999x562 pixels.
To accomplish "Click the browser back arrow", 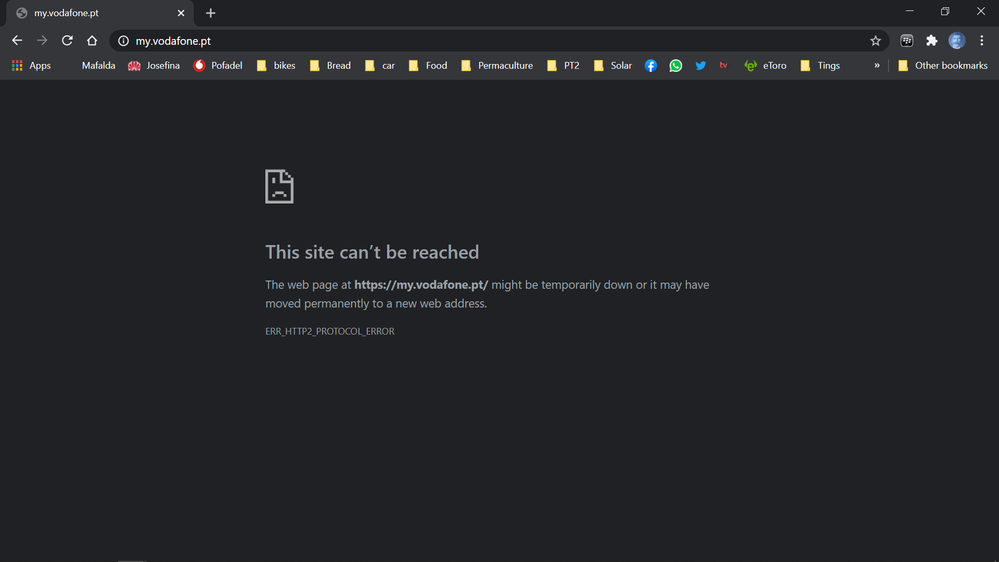I will click(x=17, y=41).
